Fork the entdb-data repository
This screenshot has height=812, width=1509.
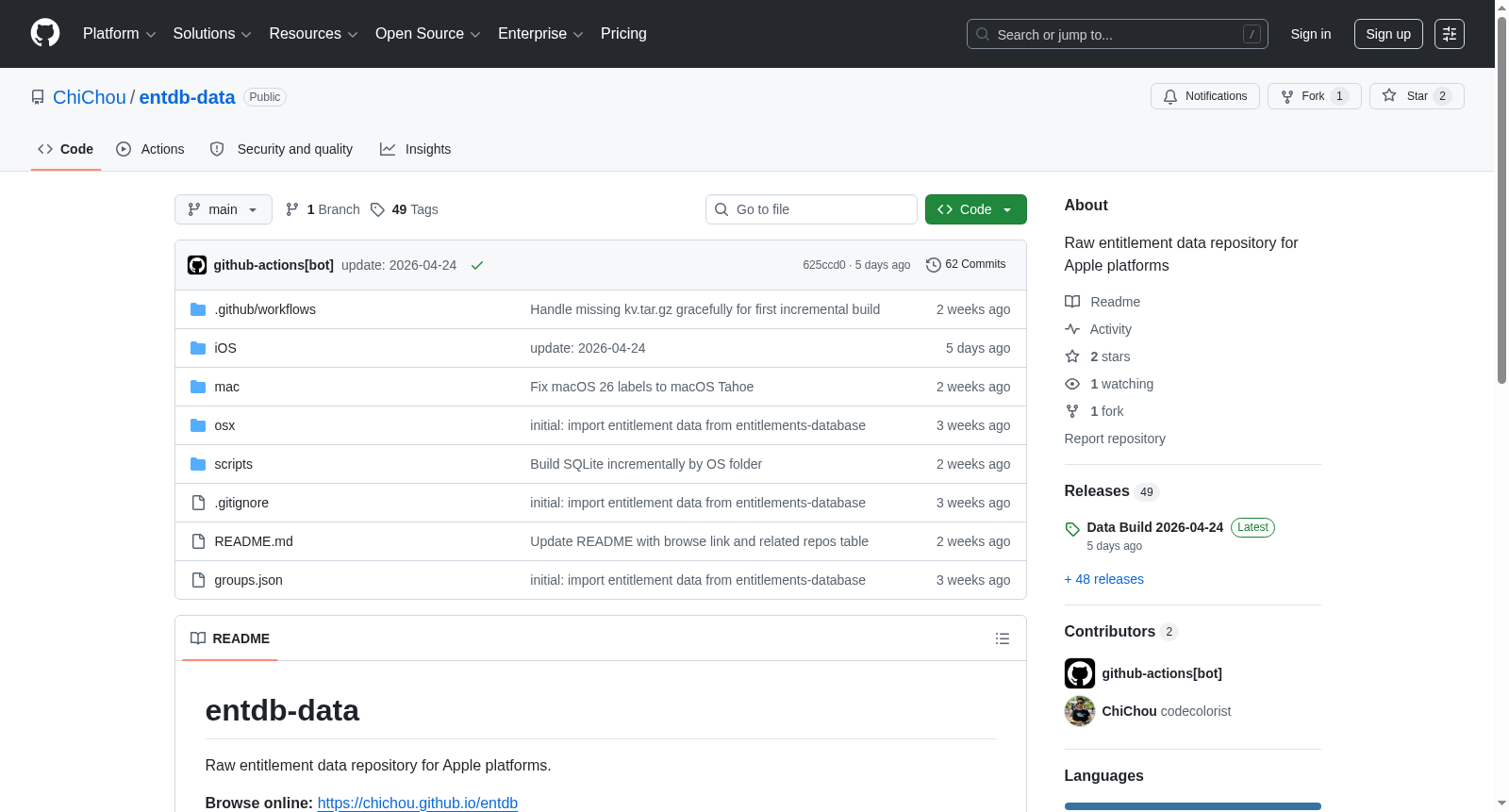(1315, 96)
